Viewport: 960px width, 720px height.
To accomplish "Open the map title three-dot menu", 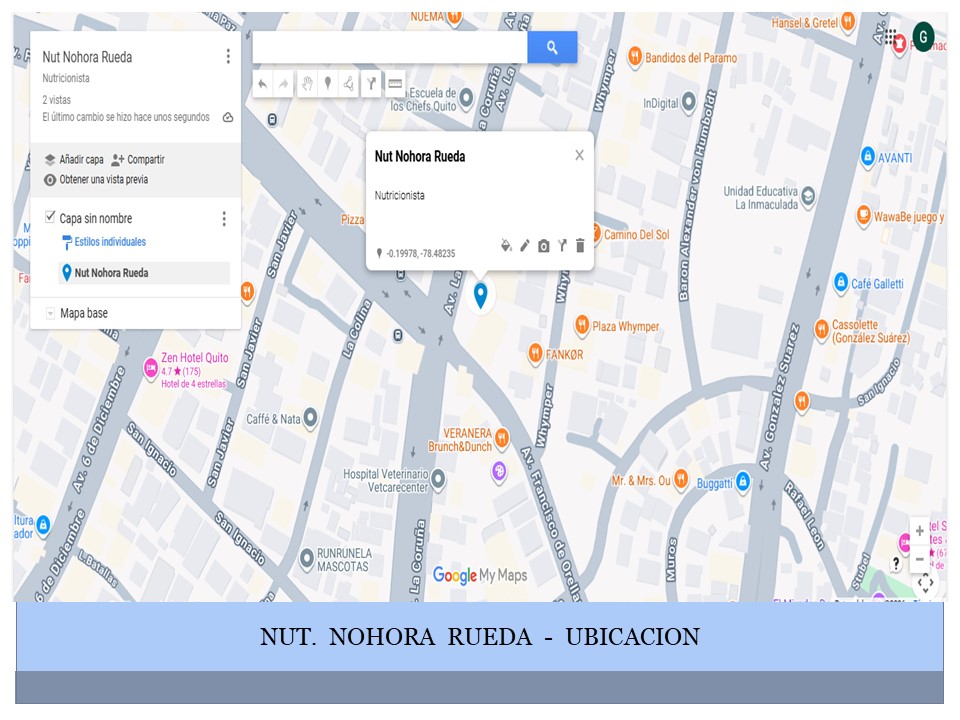I will coord(228,57).
